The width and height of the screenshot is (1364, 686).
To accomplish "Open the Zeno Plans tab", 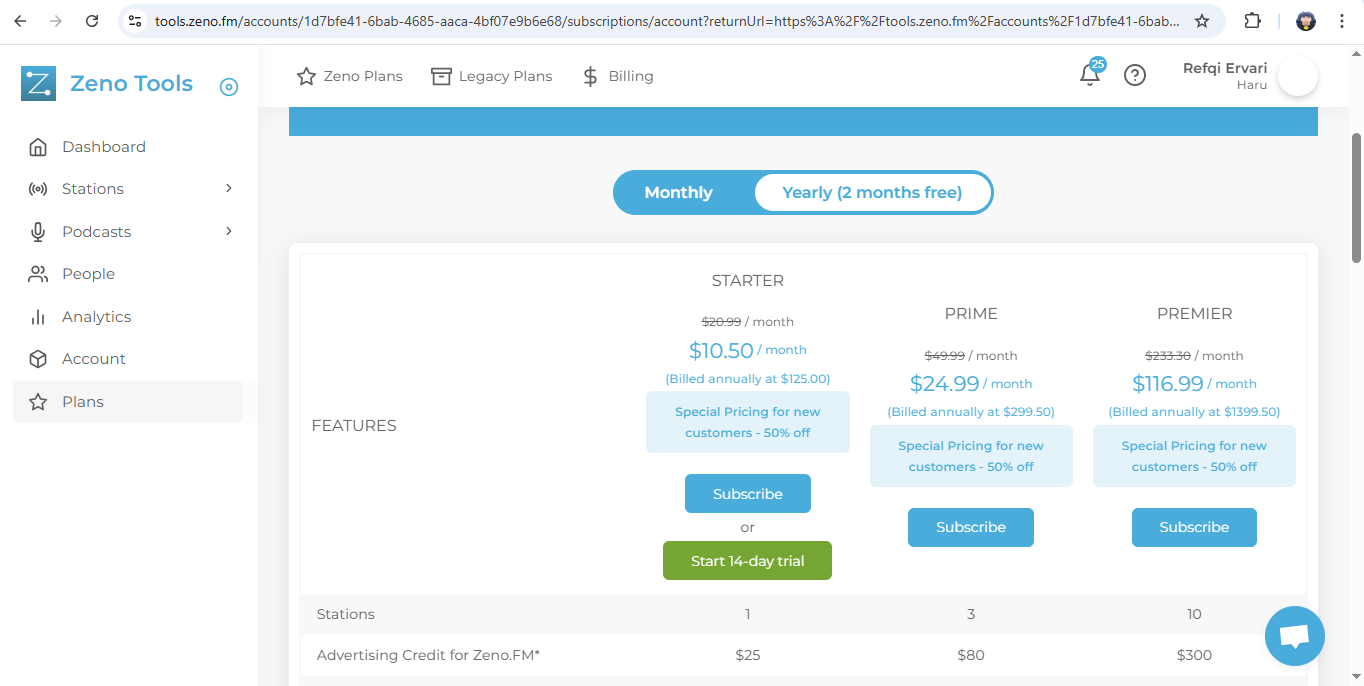I will point(350,76).
